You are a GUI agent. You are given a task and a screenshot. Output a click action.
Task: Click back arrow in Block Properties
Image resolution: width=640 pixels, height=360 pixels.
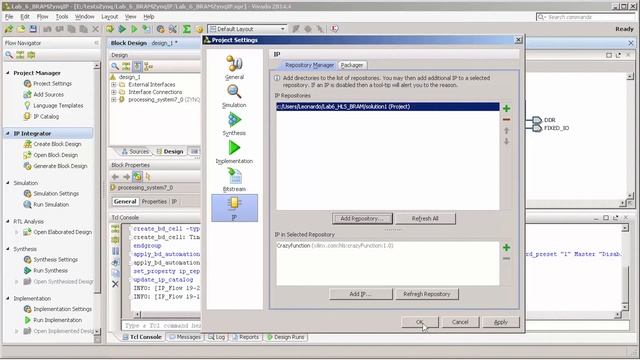coord(115,177)
